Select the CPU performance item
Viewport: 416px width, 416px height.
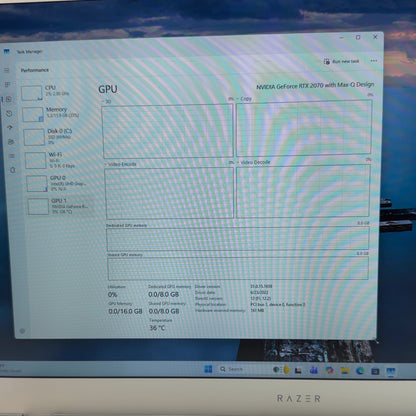coord(53,93)
